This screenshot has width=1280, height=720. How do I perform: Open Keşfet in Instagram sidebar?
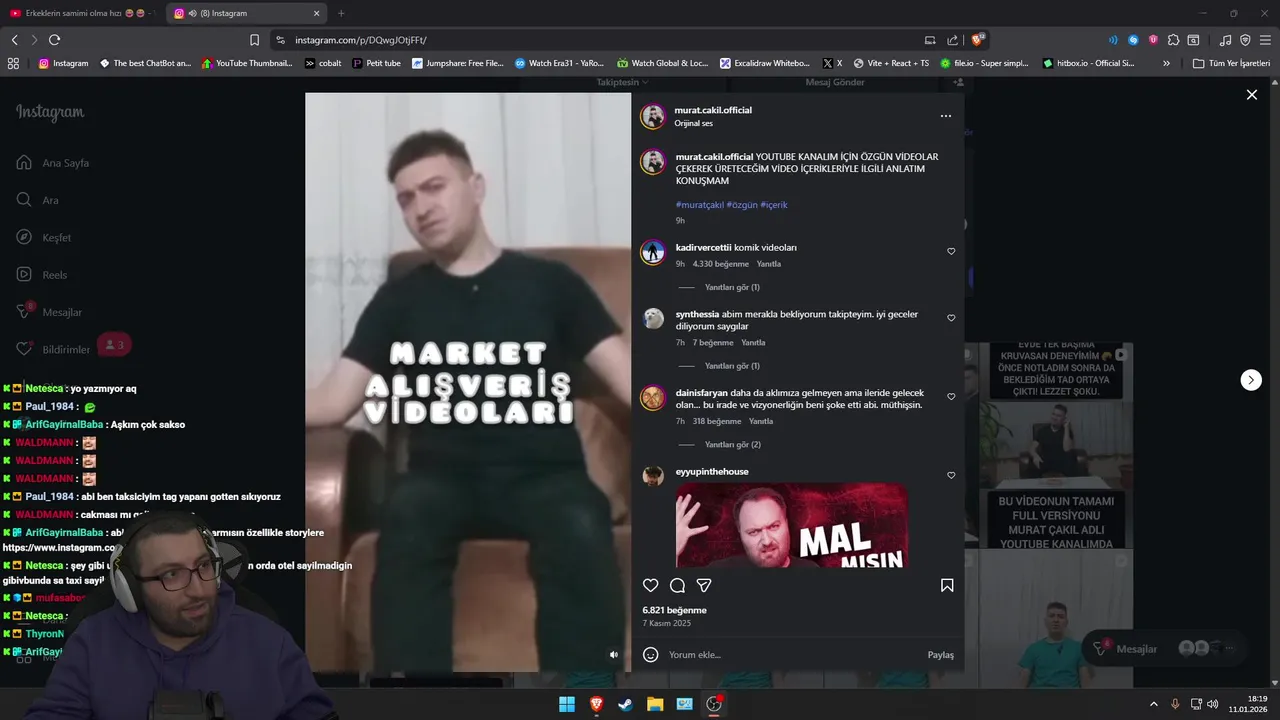click(43, 238)
